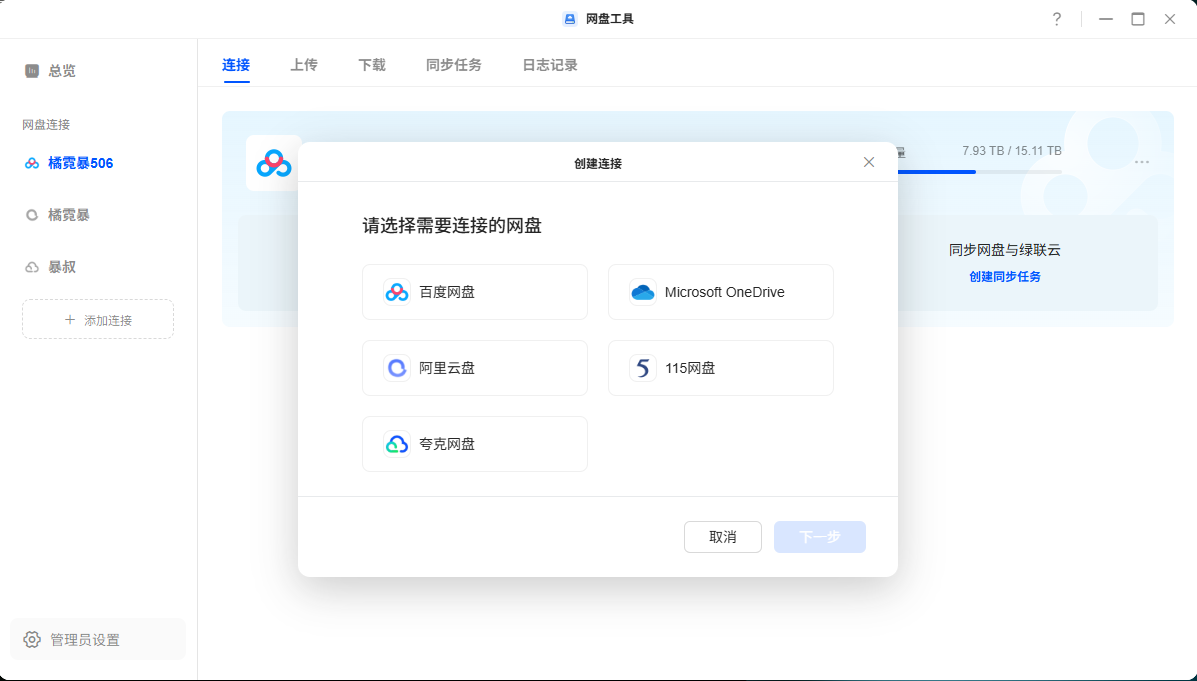Select 阿里云盘 option card
Image resolution: width=1197 pixels, height=681 pixels.
coord(475,368)
